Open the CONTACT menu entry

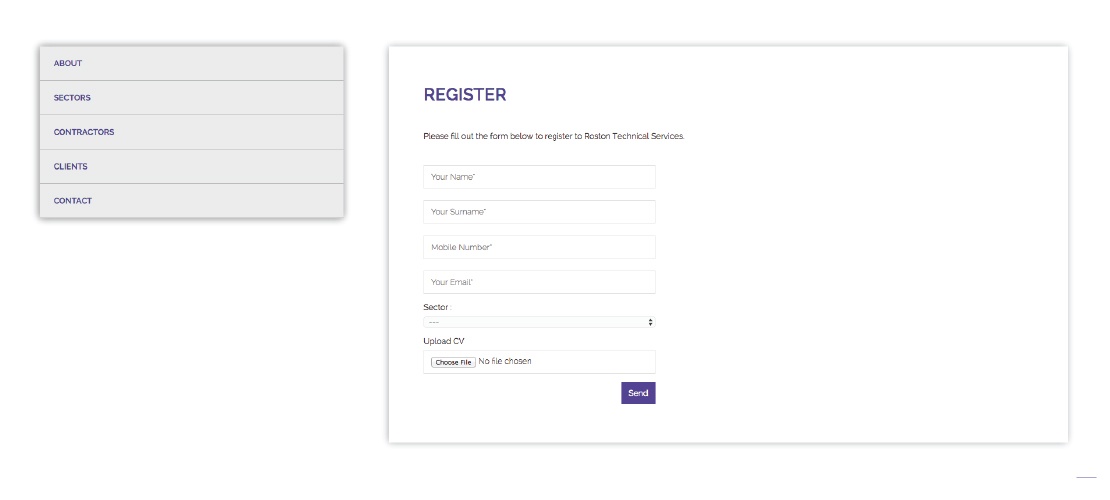tap(192, 200)
